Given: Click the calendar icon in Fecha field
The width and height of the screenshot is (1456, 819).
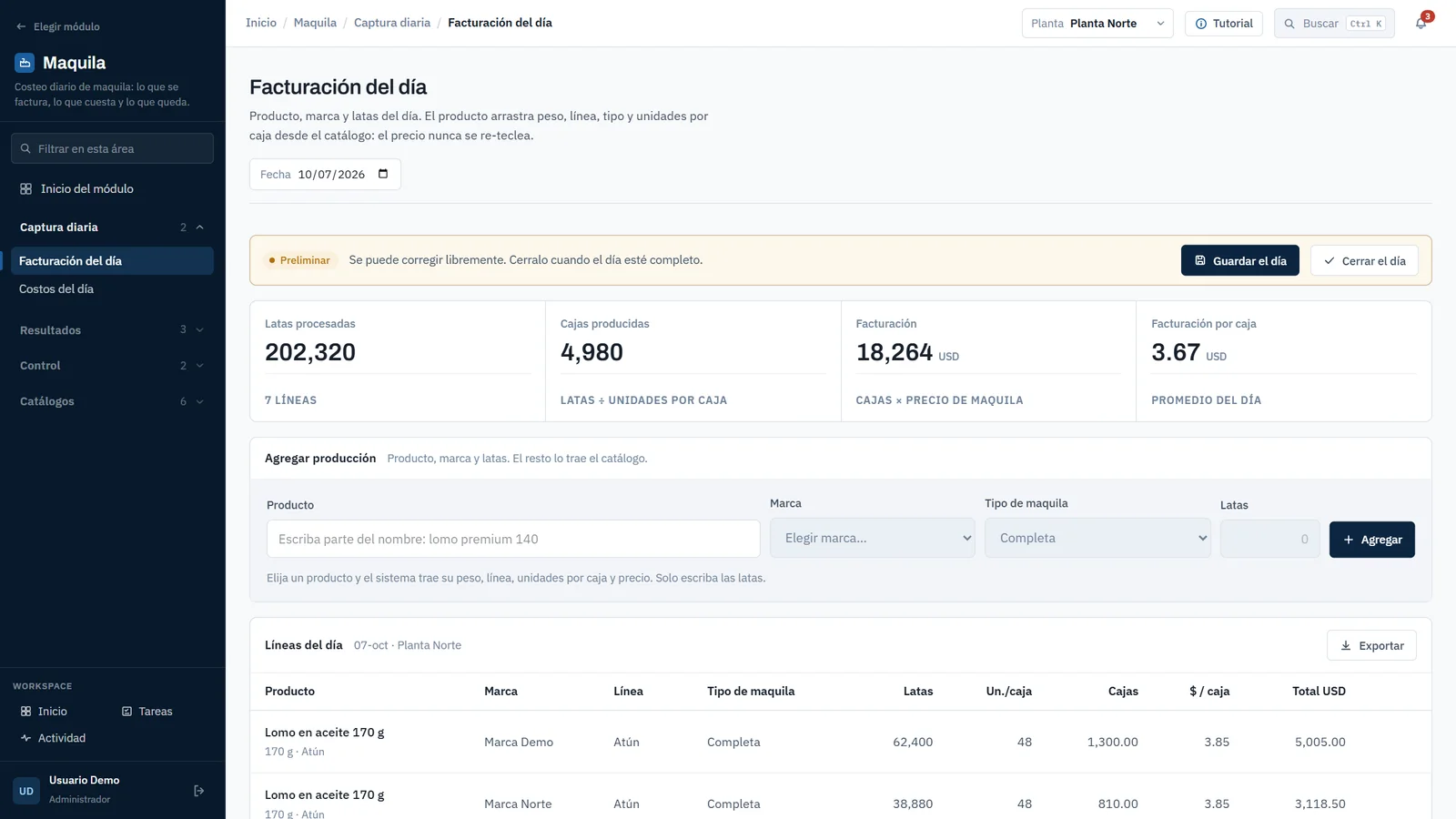Looking at the screenshot, I should coord(383,174).
